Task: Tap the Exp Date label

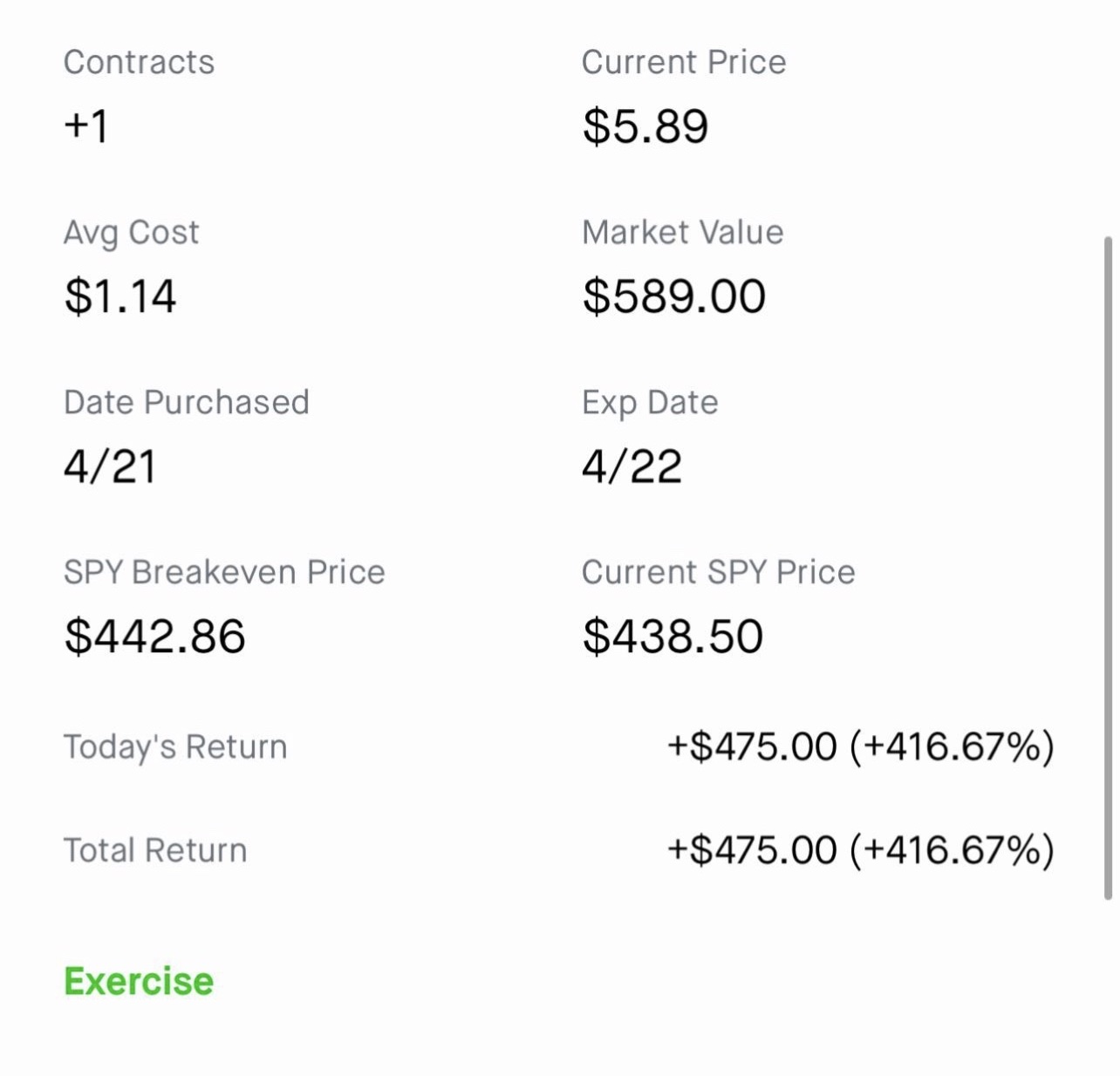Action: tap(650, 403)
